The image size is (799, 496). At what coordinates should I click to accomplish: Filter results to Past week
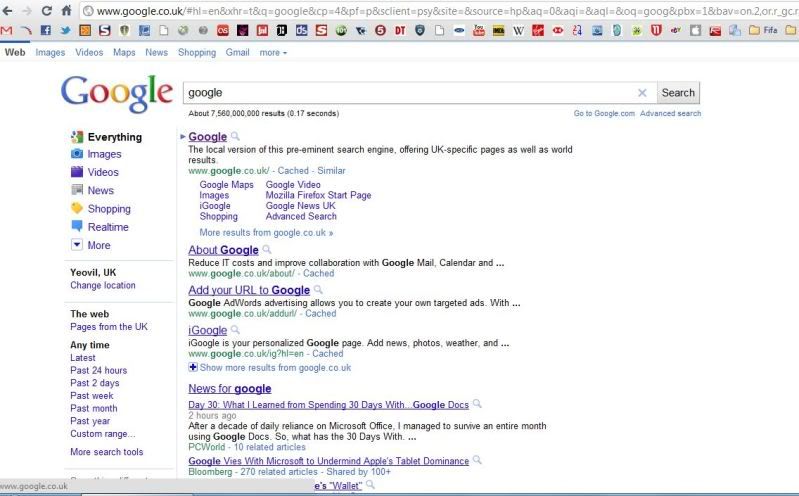tap(92, 396)
